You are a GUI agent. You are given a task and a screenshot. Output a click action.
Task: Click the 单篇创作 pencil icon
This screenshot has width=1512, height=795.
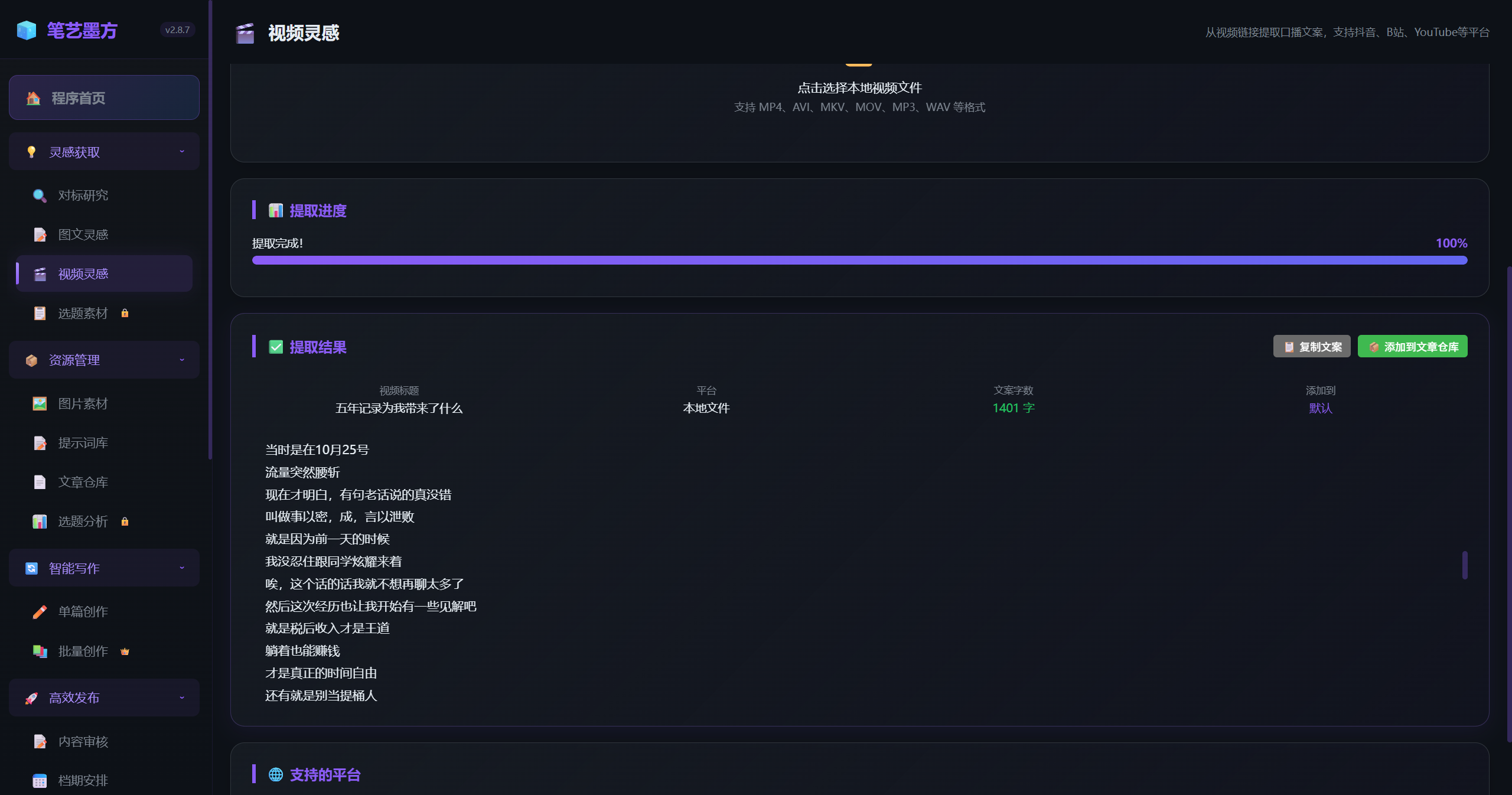pos(40,612)
